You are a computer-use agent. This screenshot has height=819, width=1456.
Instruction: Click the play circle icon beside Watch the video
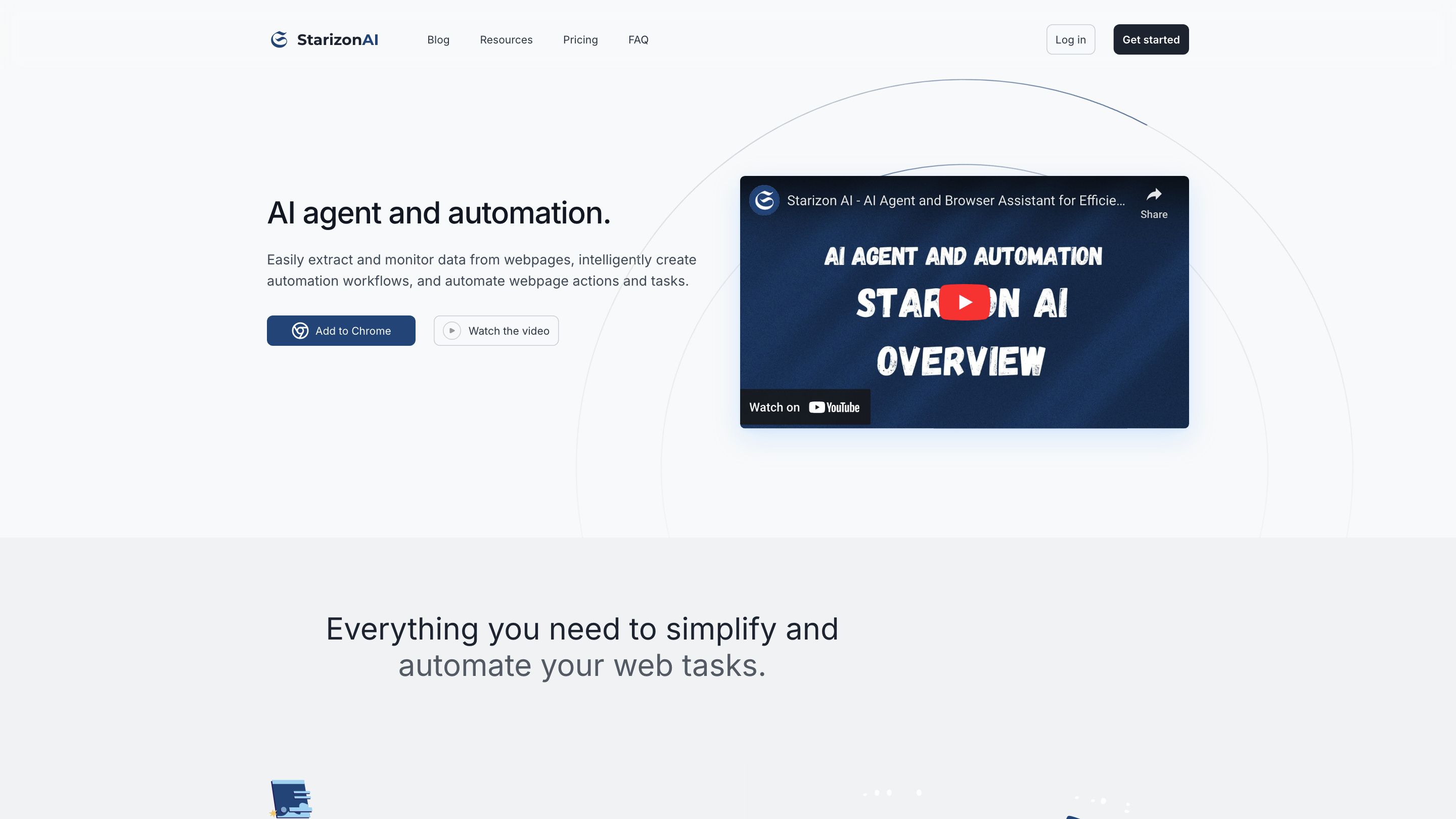coord(451,331)
